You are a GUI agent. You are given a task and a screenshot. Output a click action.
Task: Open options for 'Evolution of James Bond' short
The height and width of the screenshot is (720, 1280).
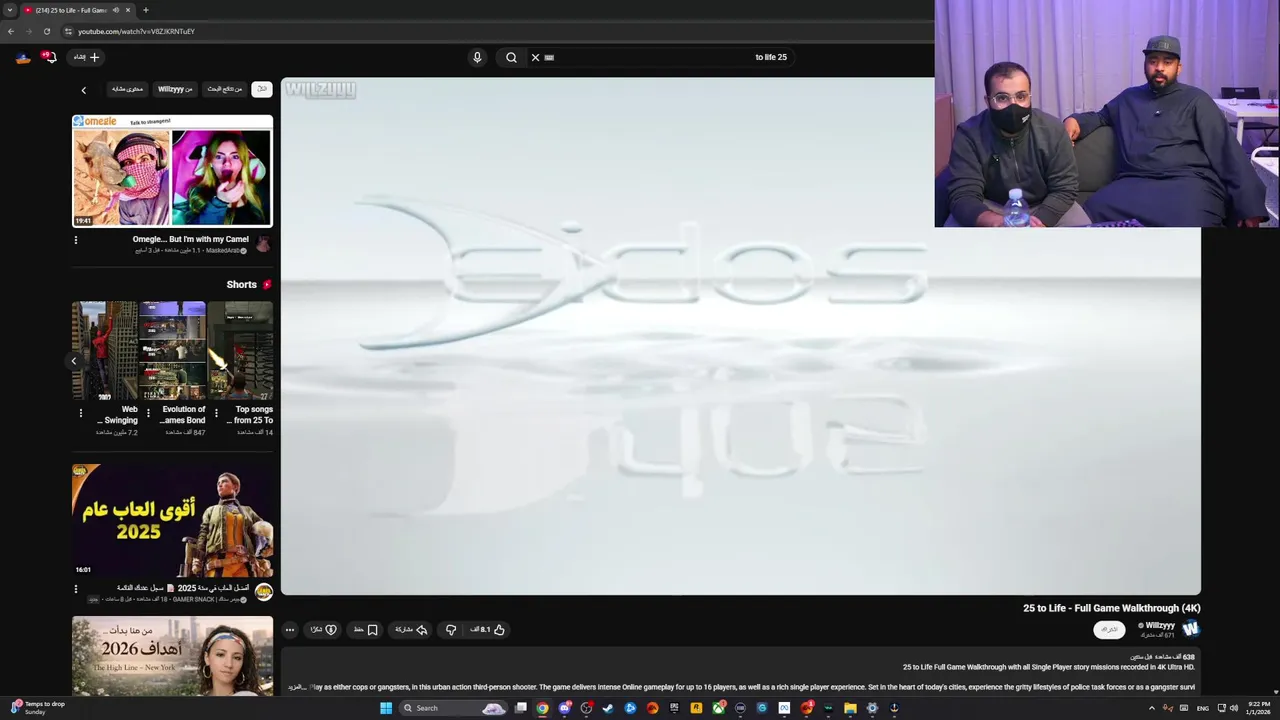click(148, 412)
